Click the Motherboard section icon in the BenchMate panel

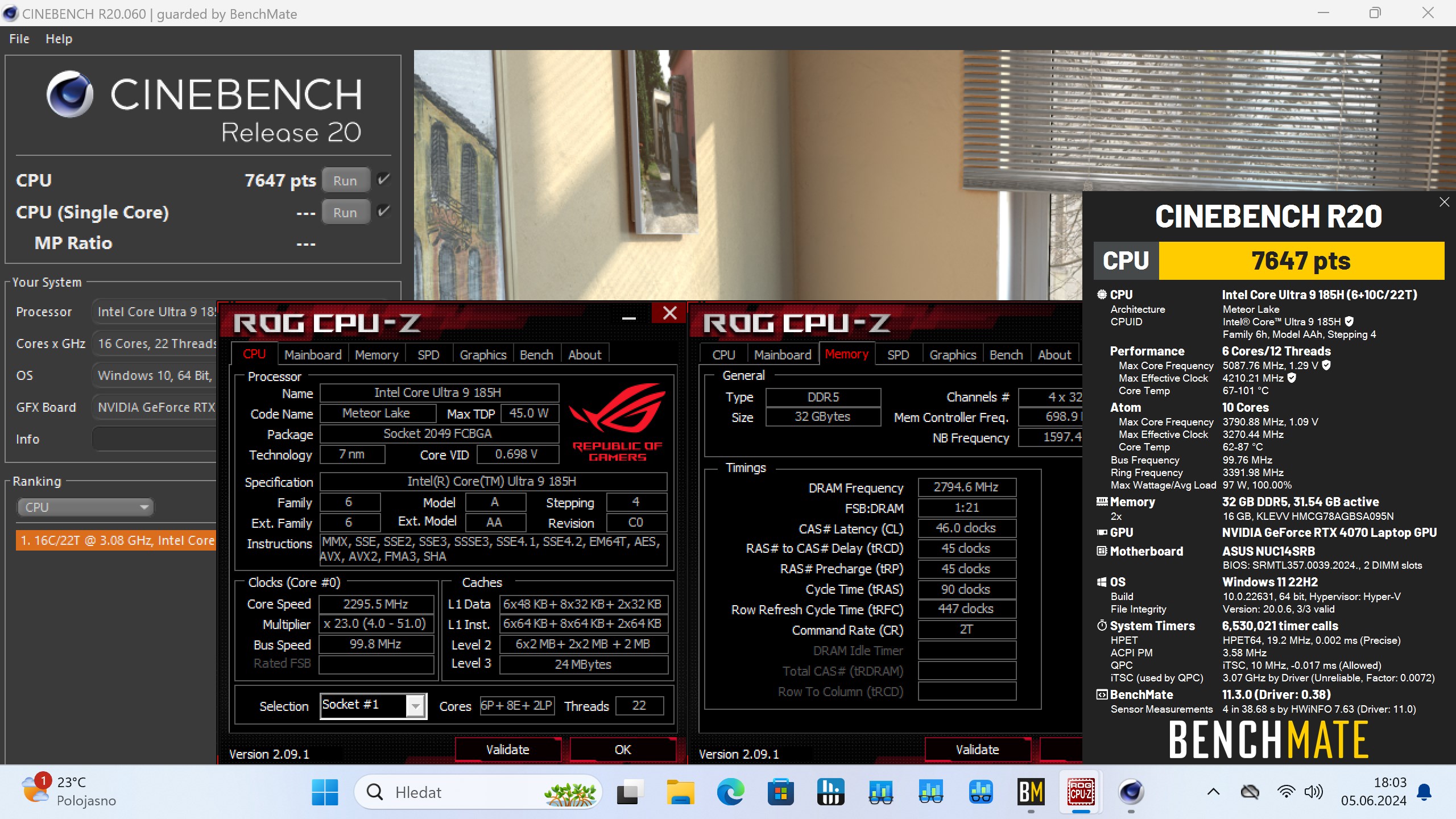point(1102,551)
